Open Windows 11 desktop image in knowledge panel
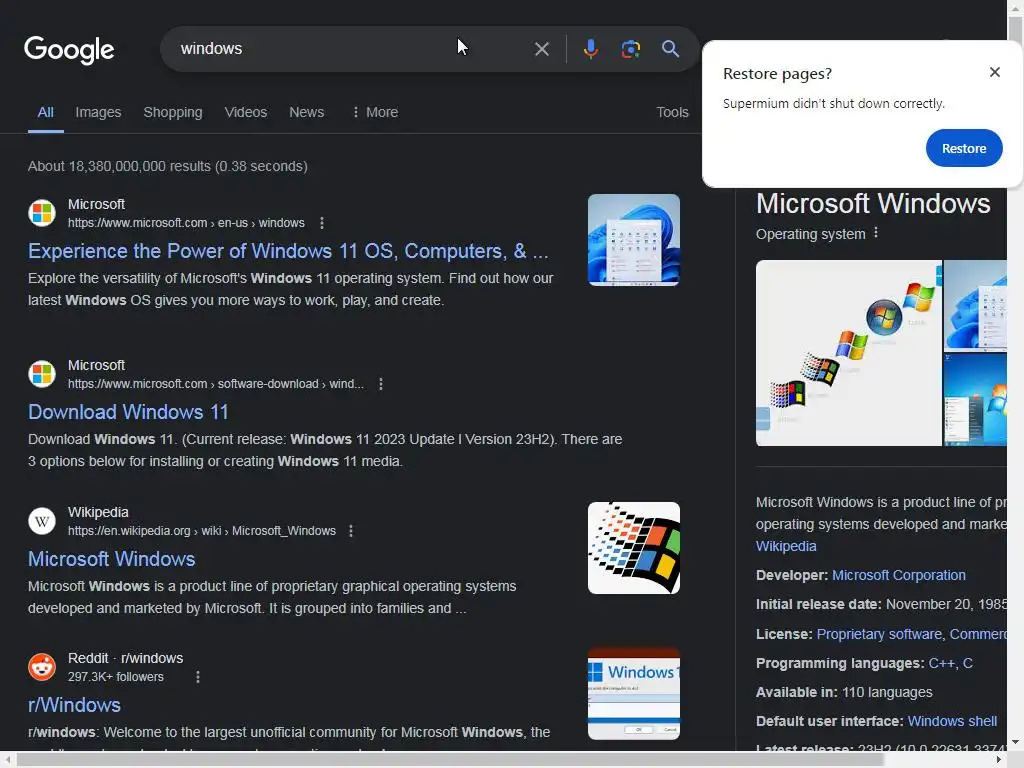Viewport: 1024px width, 768px height. coord(976,306)
